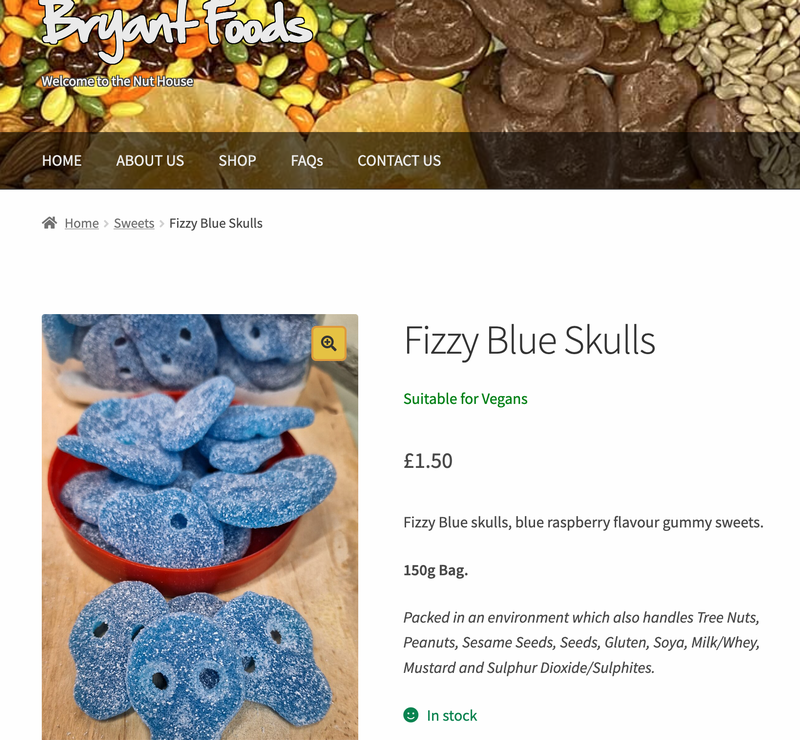Viewport: 800px width, 740px height.
Task: Click the house icon in breadcrumb
Action: coord(49,223)
